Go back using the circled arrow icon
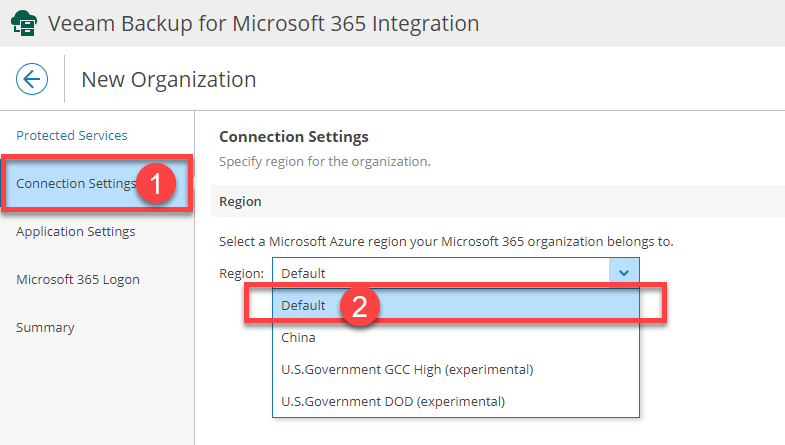This screenshot has height=445, width=785. [x=32, y=79]
